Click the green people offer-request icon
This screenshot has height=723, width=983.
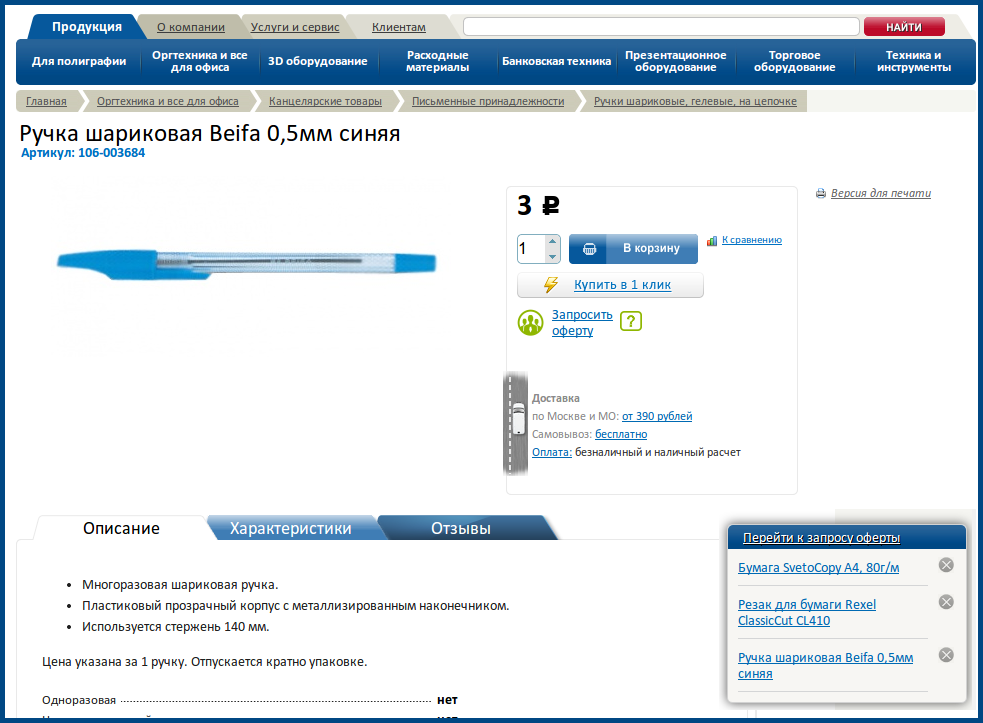[530, 322]
